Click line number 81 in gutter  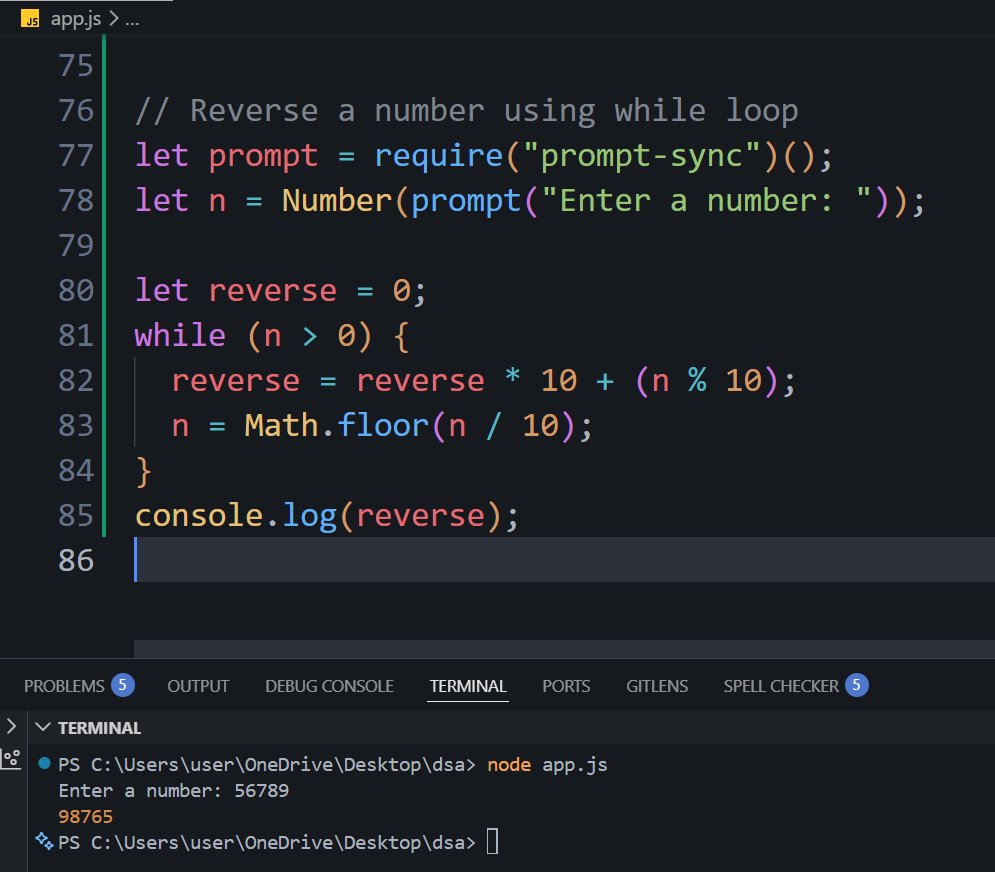pyautogui.click(x=76, y=336)
